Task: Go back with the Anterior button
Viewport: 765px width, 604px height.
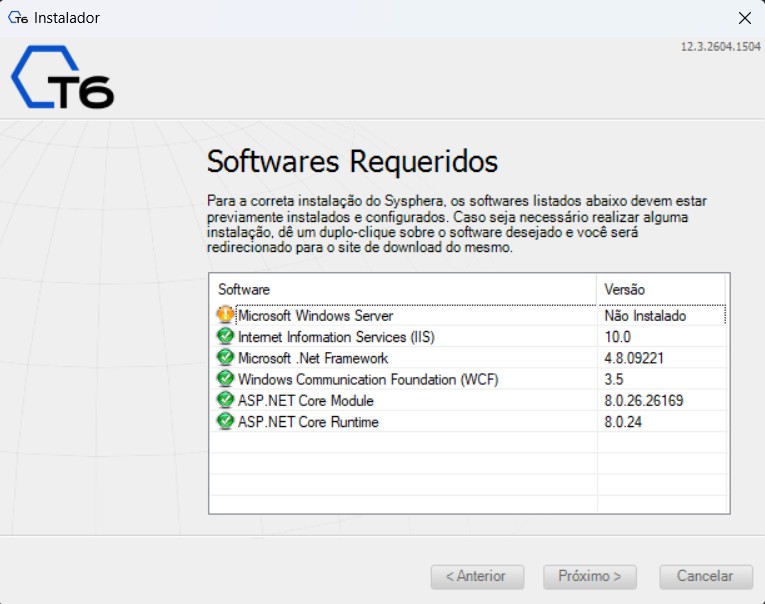Action: (x=477, y=577)
